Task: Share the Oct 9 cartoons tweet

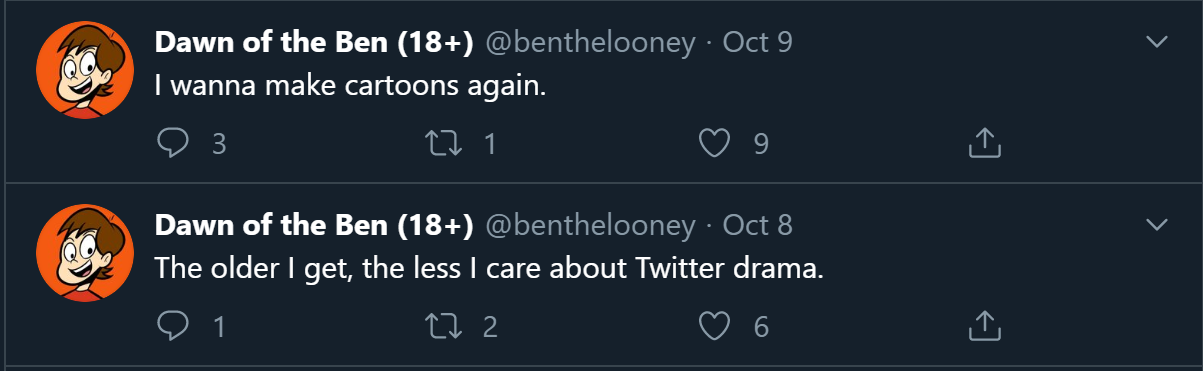Action: point(984,143)
